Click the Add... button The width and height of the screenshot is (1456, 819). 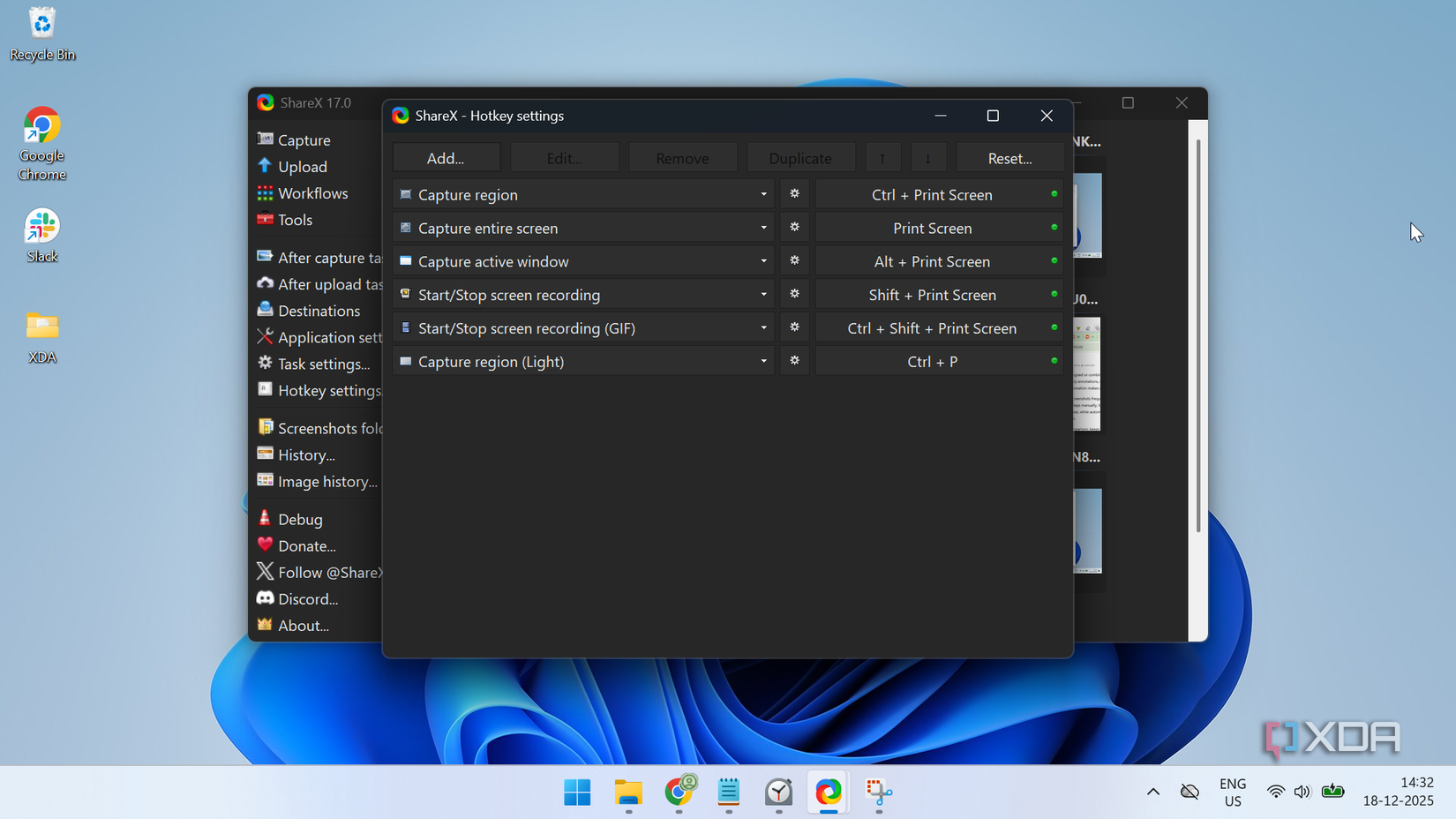coord(446,158)
